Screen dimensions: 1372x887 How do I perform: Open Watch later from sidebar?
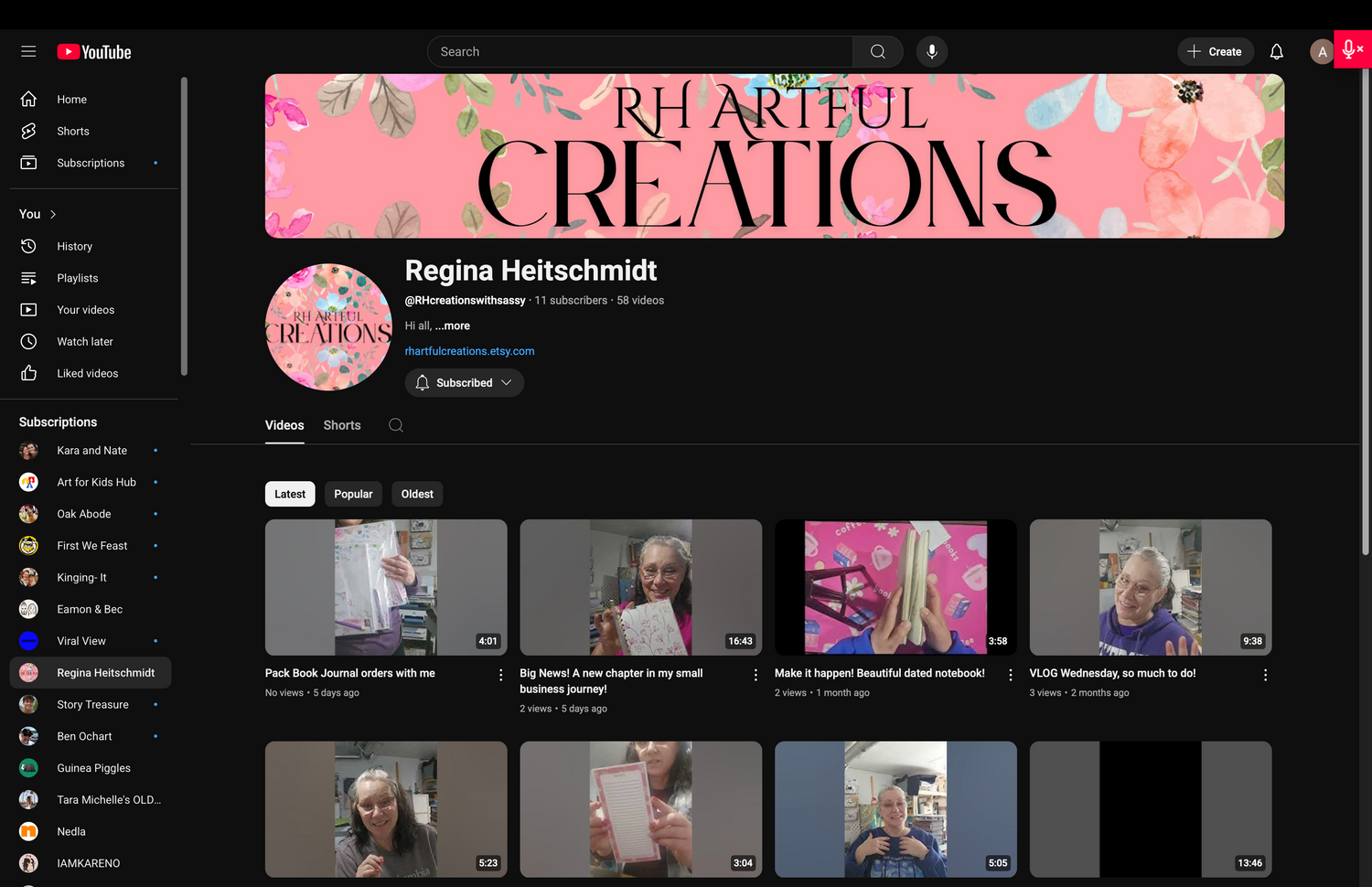point(85,342)
